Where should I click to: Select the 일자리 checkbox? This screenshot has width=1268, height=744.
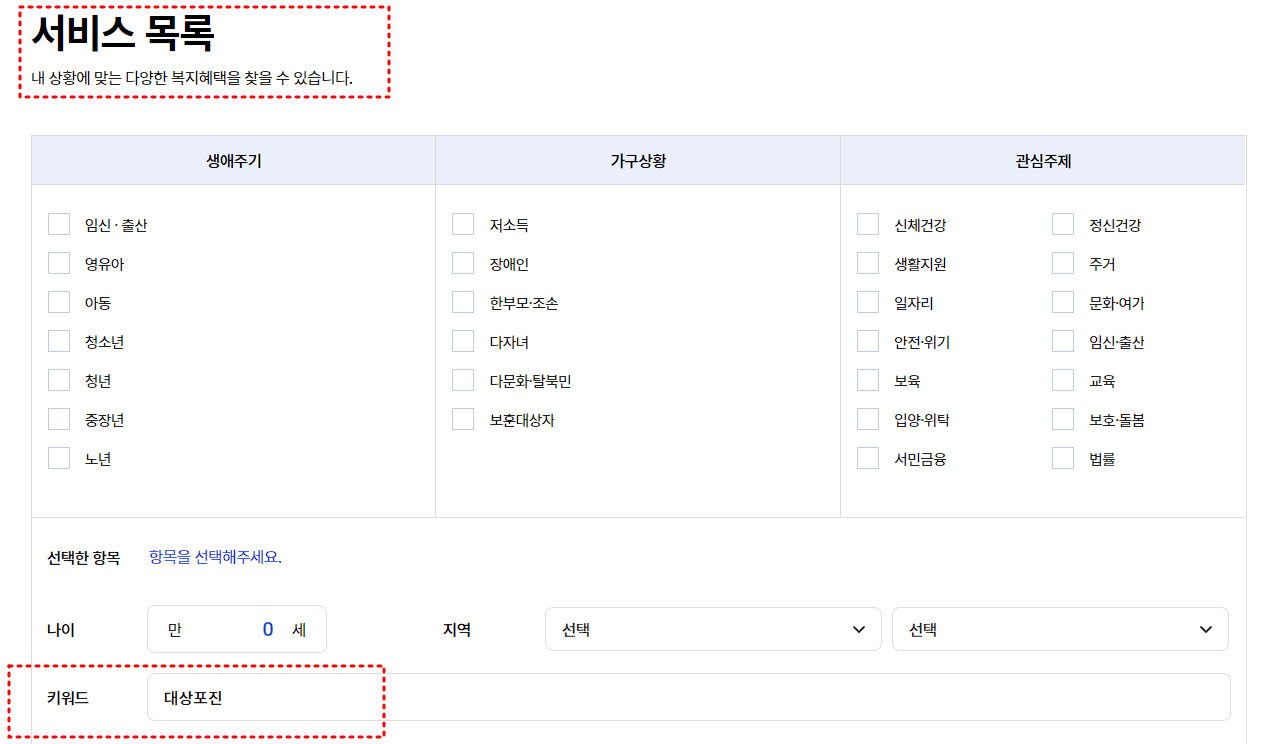[x=868, y=302]
